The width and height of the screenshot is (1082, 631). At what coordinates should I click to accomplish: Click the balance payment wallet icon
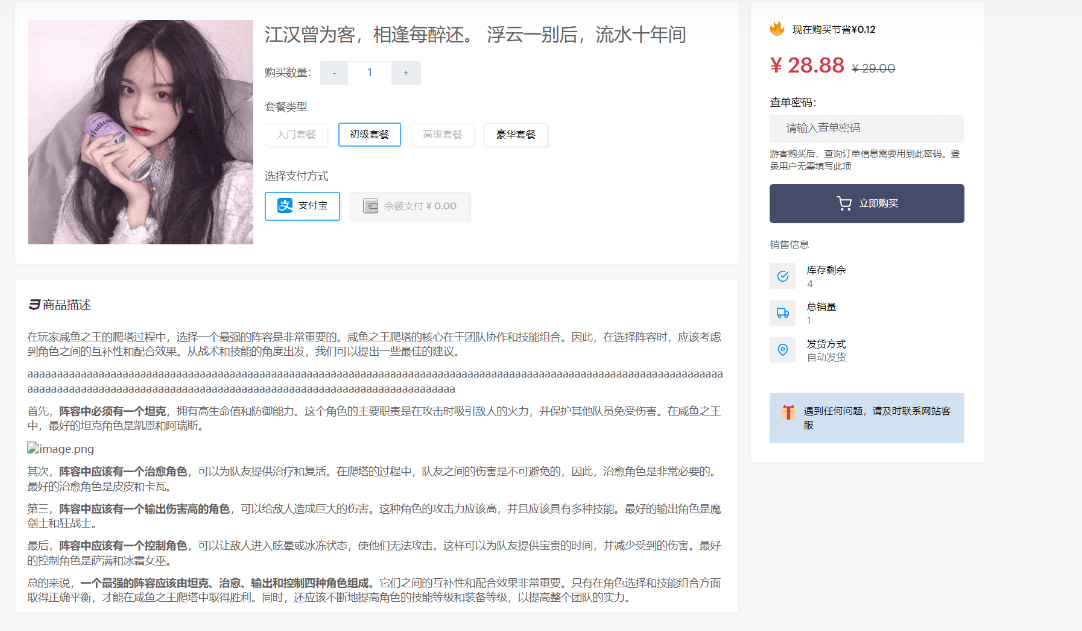(x=371, y=206)
